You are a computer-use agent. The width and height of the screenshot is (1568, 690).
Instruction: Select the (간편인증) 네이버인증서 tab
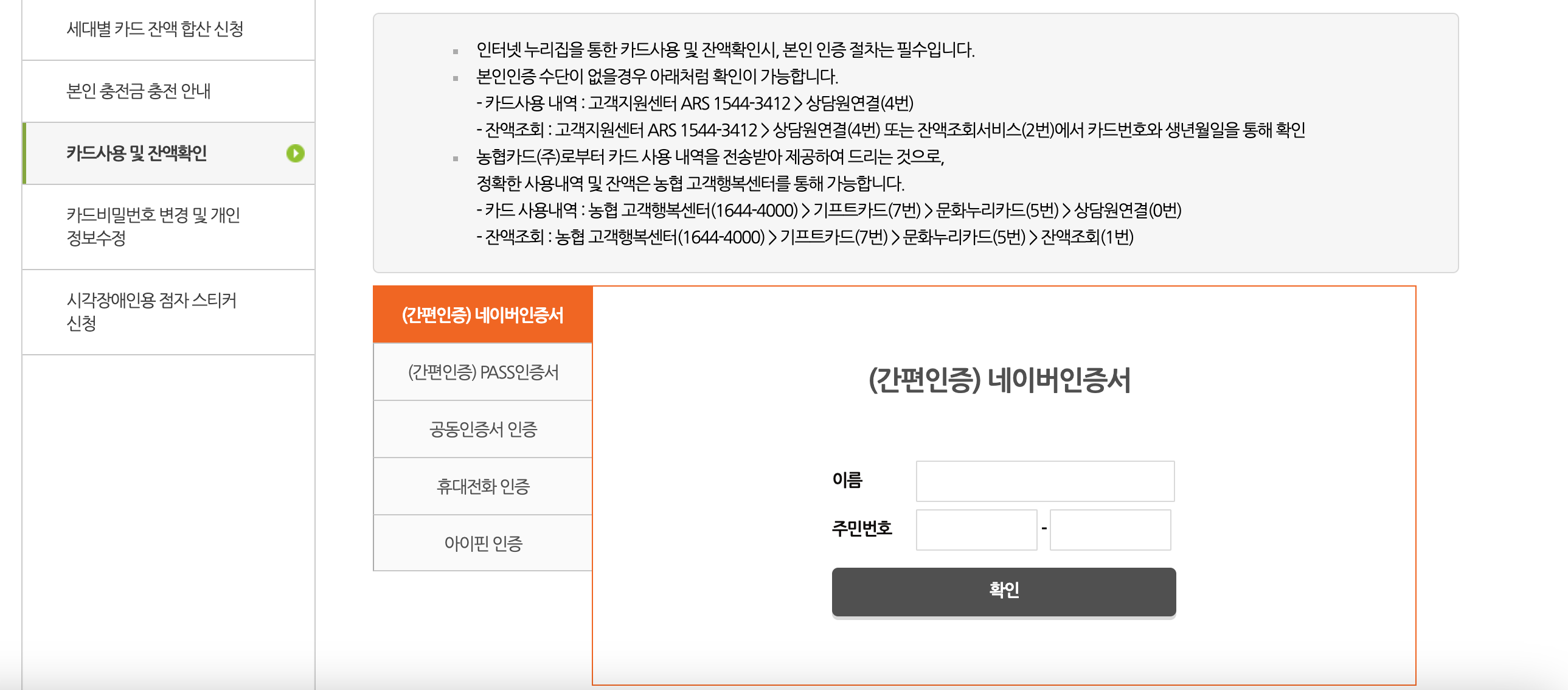483,315
